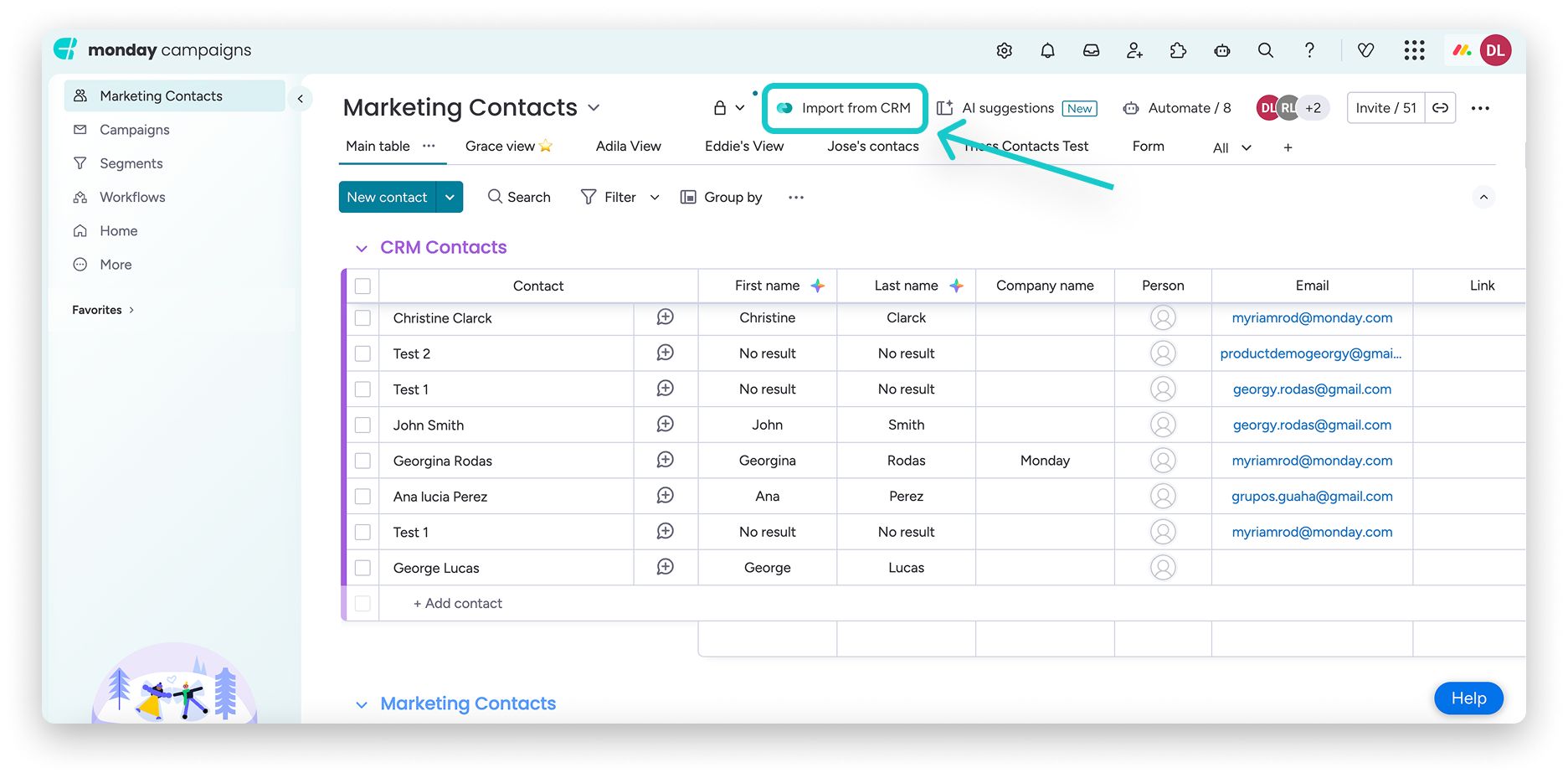This screenshot has width=1568, height=778.
Task: Switch to Grace view tab
Action: pos(509,146)
